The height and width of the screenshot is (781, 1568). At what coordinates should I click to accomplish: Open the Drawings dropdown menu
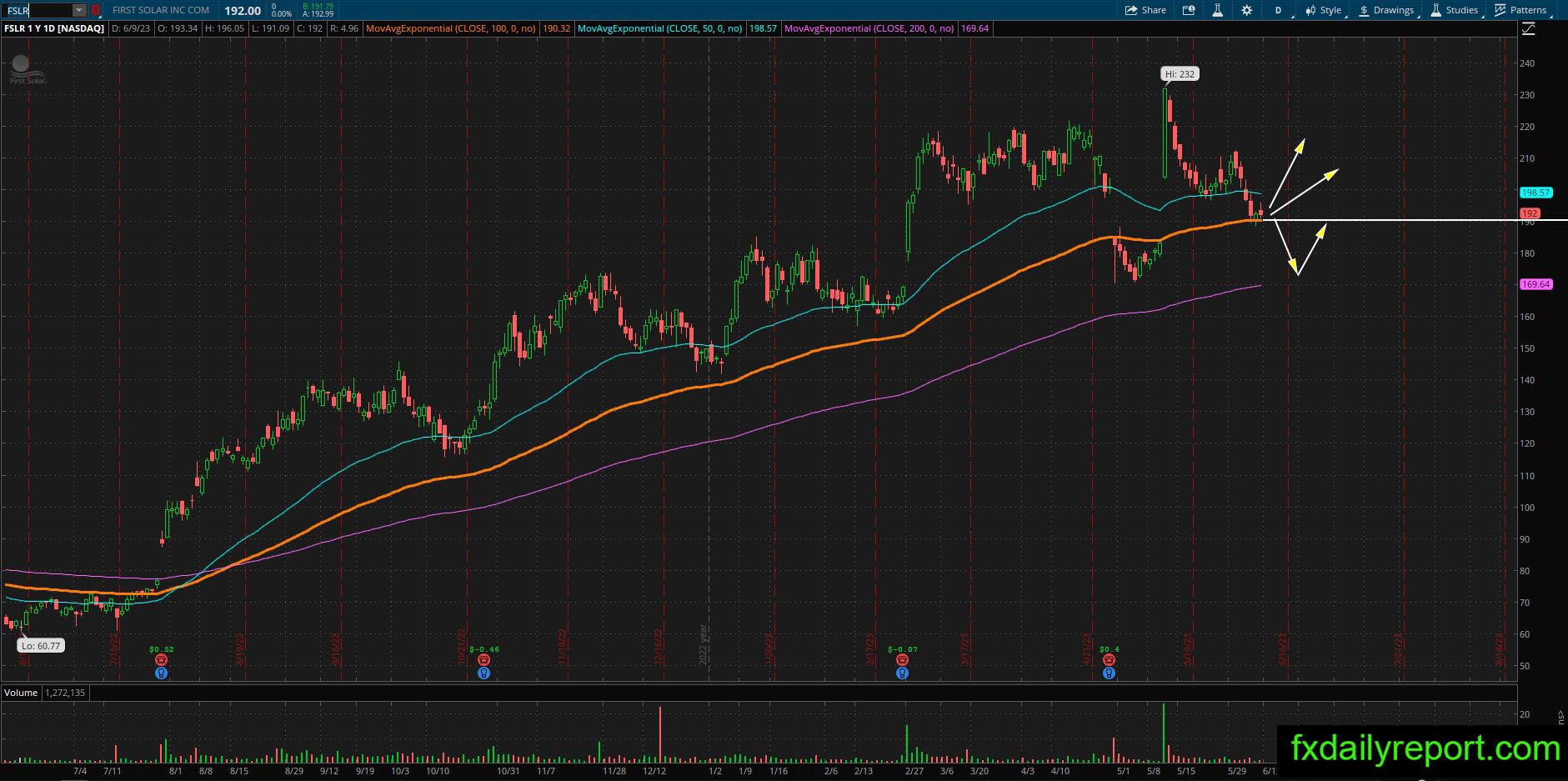pyautogui.click(x=1386, y=10)
